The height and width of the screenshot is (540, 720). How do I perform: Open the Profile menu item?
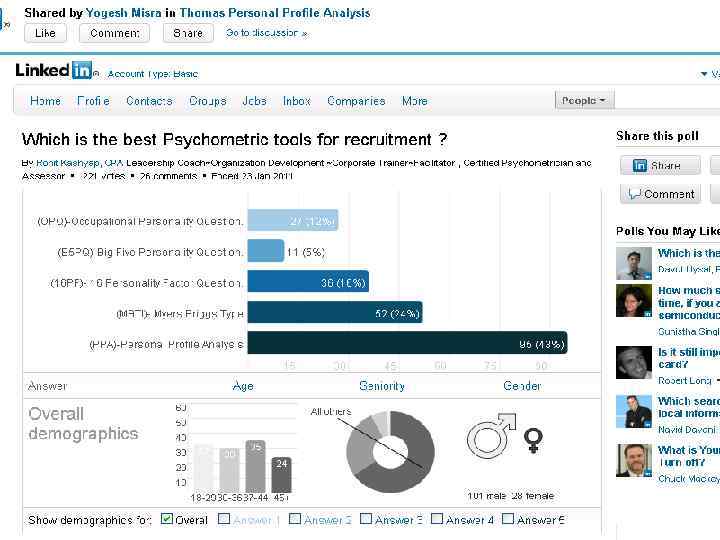93,101
